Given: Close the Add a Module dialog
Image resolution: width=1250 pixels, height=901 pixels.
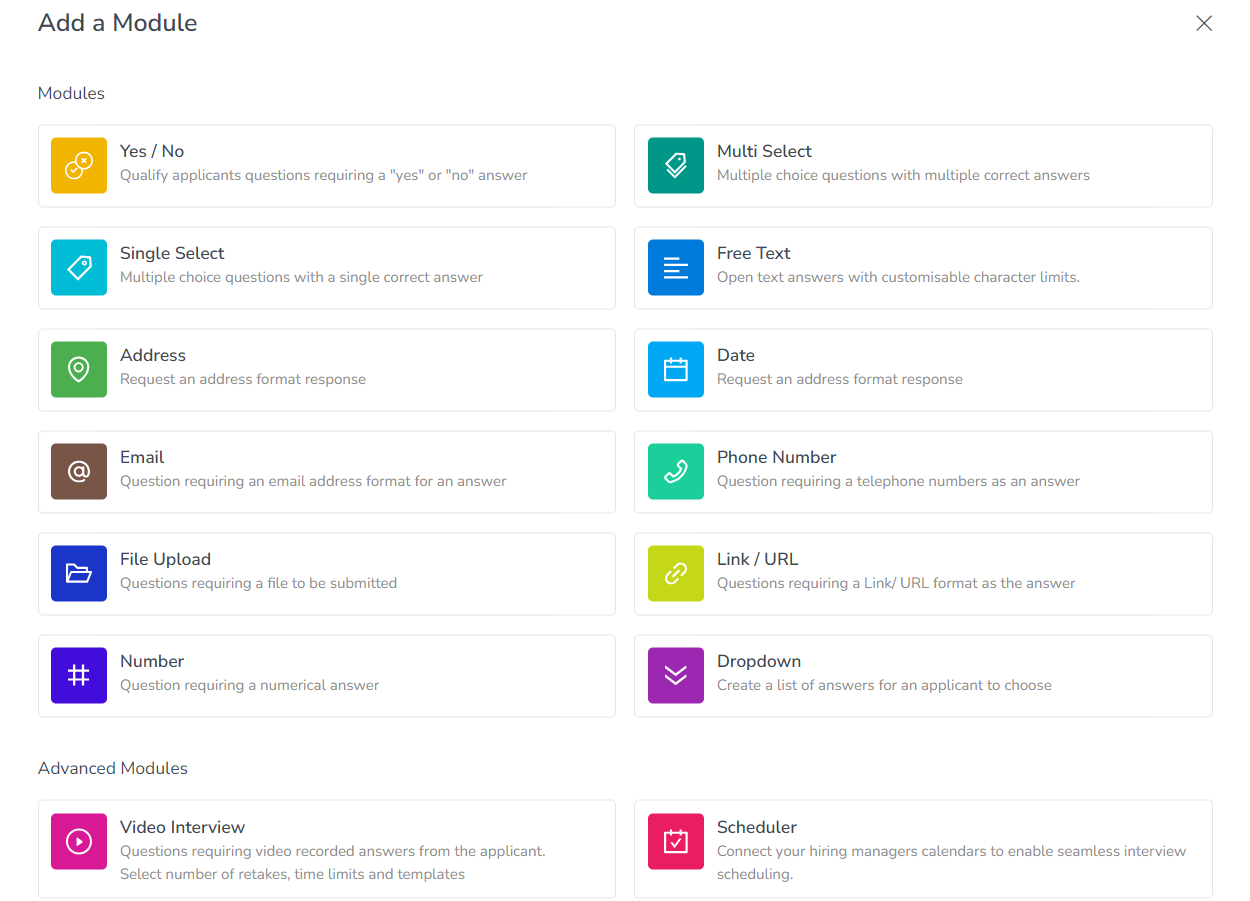Looking at the screenshot, I should [1204, 23].
